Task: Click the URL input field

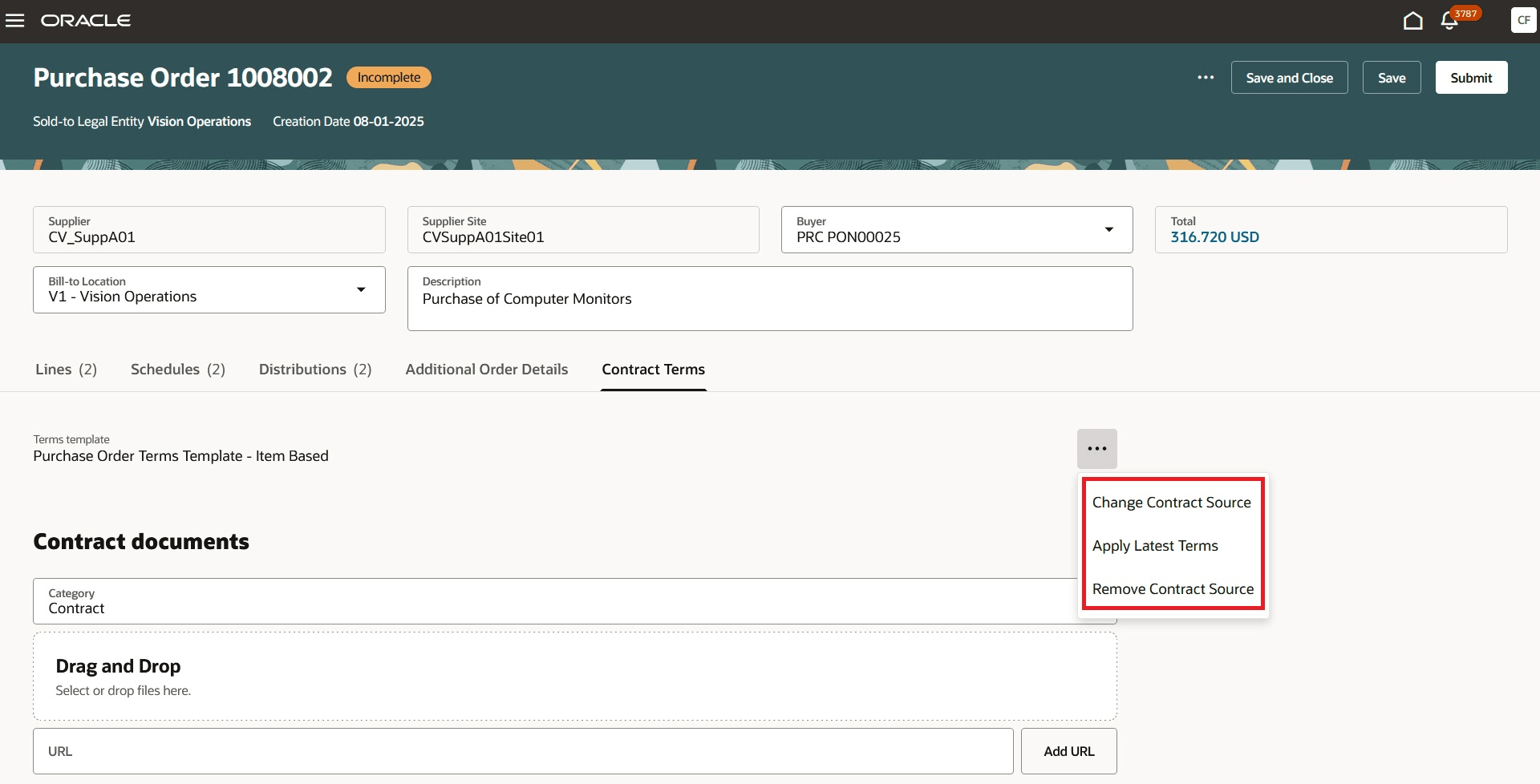Action: 523,752
